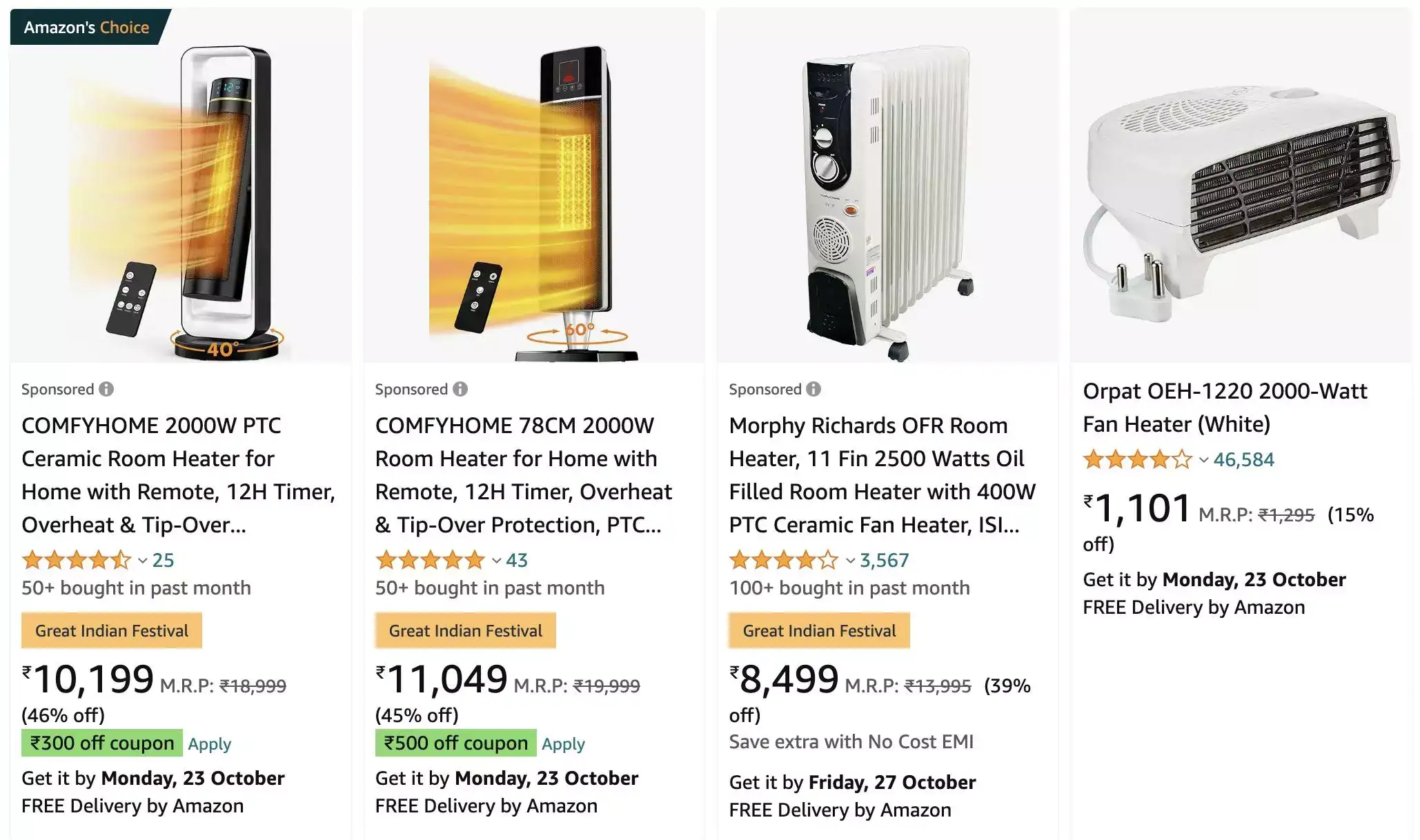Image resolution: width=1420 pixels, height=840 pixels.
Task: Click the star rating on Orpat fan heater
Action: point(1136,459)
